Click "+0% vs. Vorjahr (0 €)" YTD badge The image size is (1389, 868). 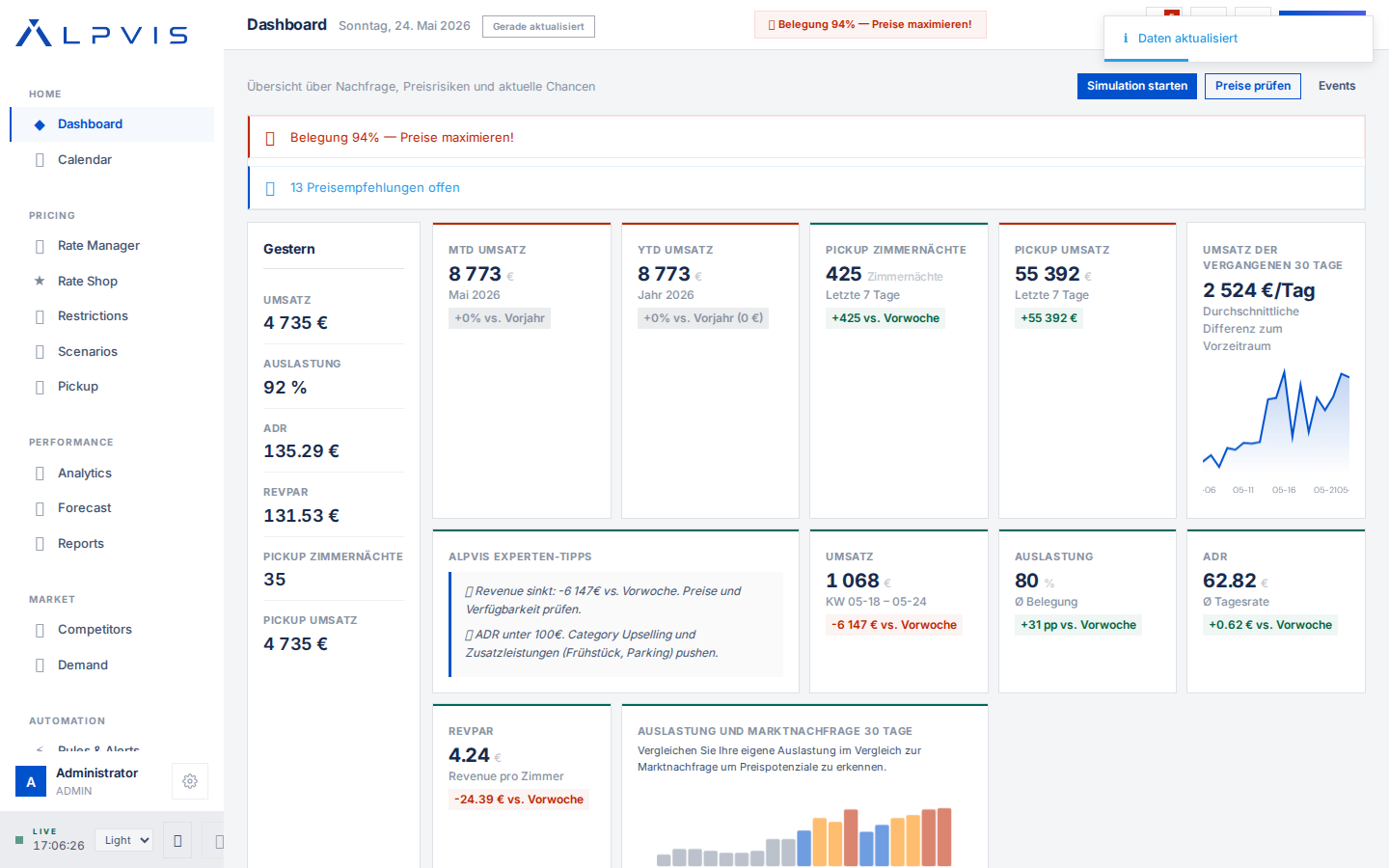point(703,318)
